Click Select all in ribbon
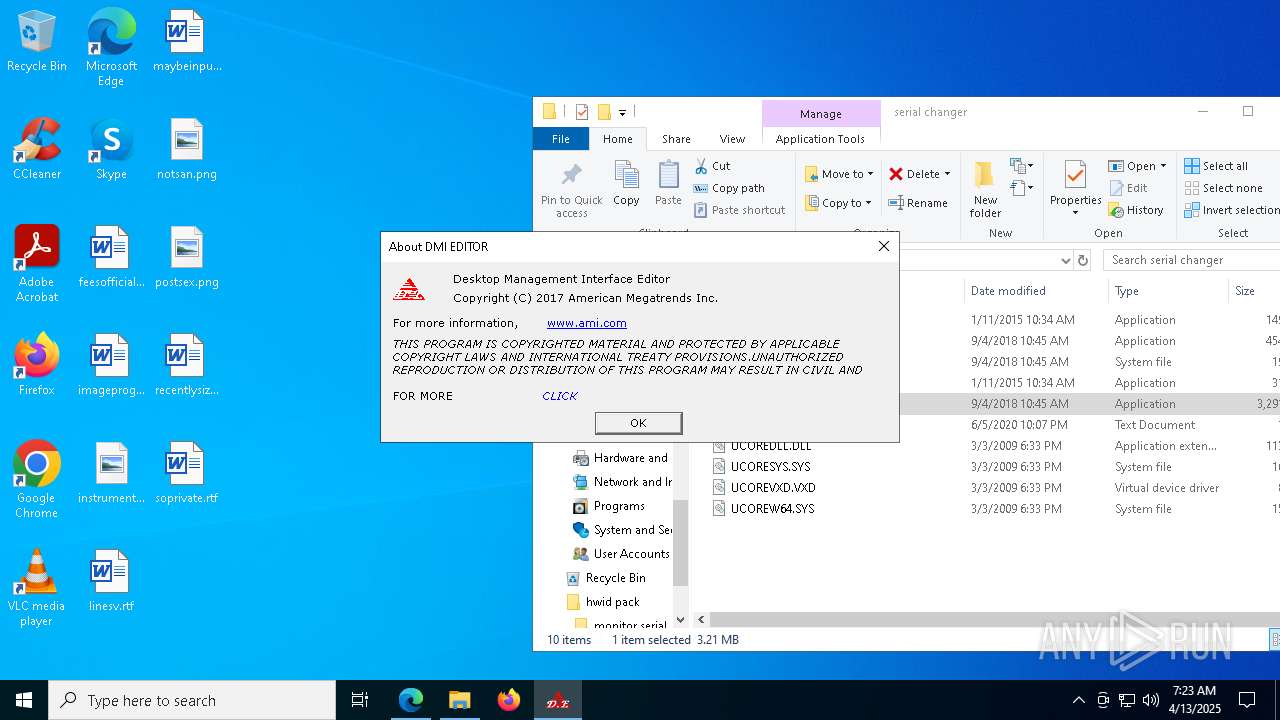1280x720 pixels. pyautogui.click(x=1216, y=166)
